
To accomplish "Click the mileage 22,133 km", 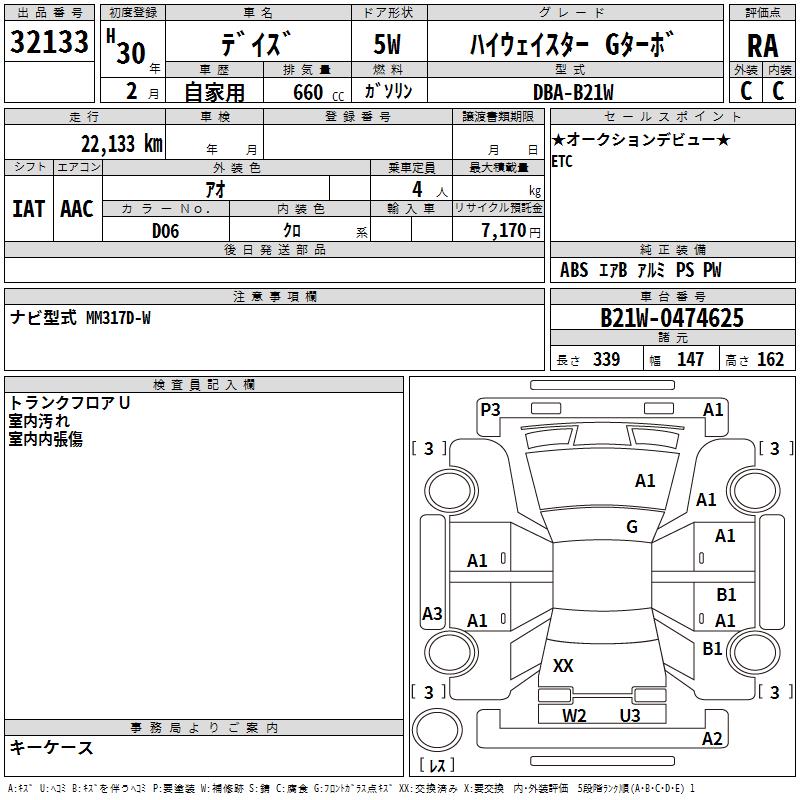I will click(121, 143).
